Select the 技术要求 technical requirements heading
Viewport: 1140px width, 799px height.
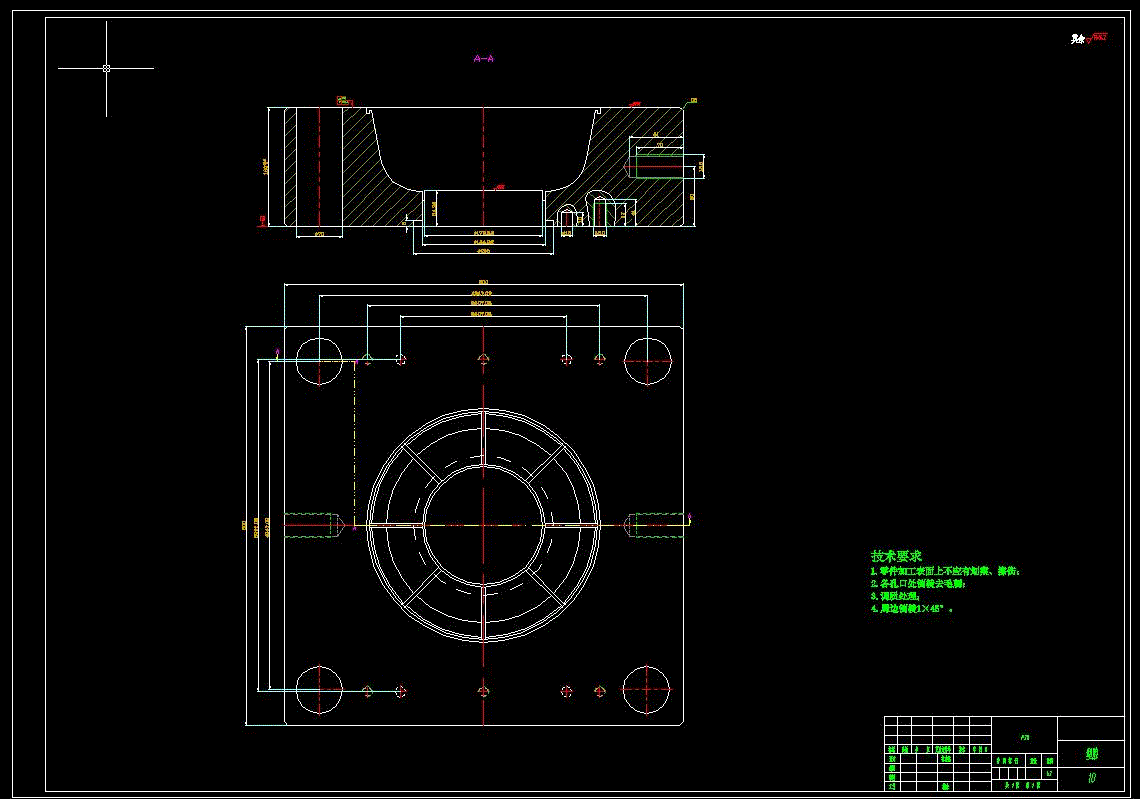896,556
